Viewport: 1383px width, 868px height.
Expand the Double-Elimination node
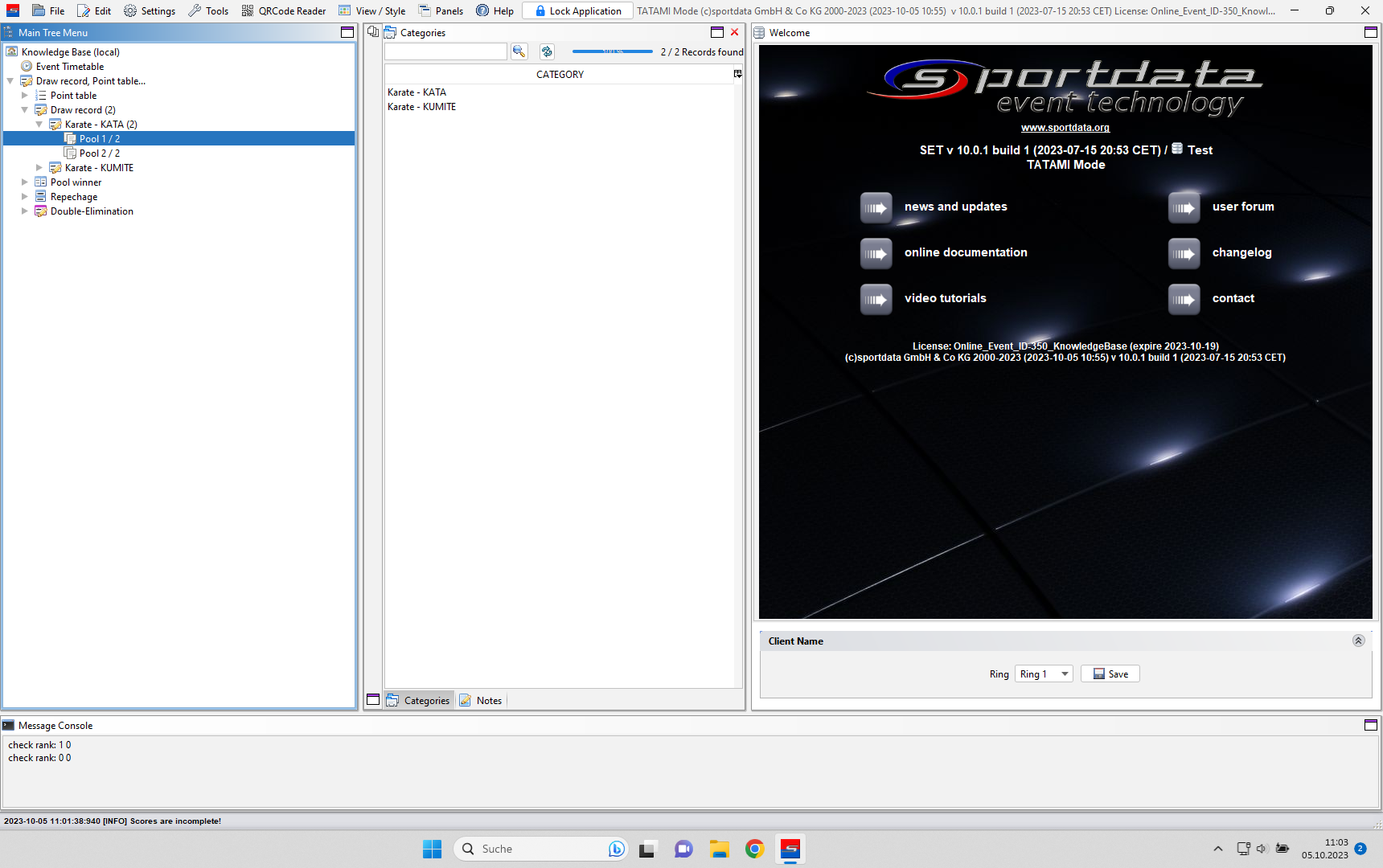[x=24, y=211]
